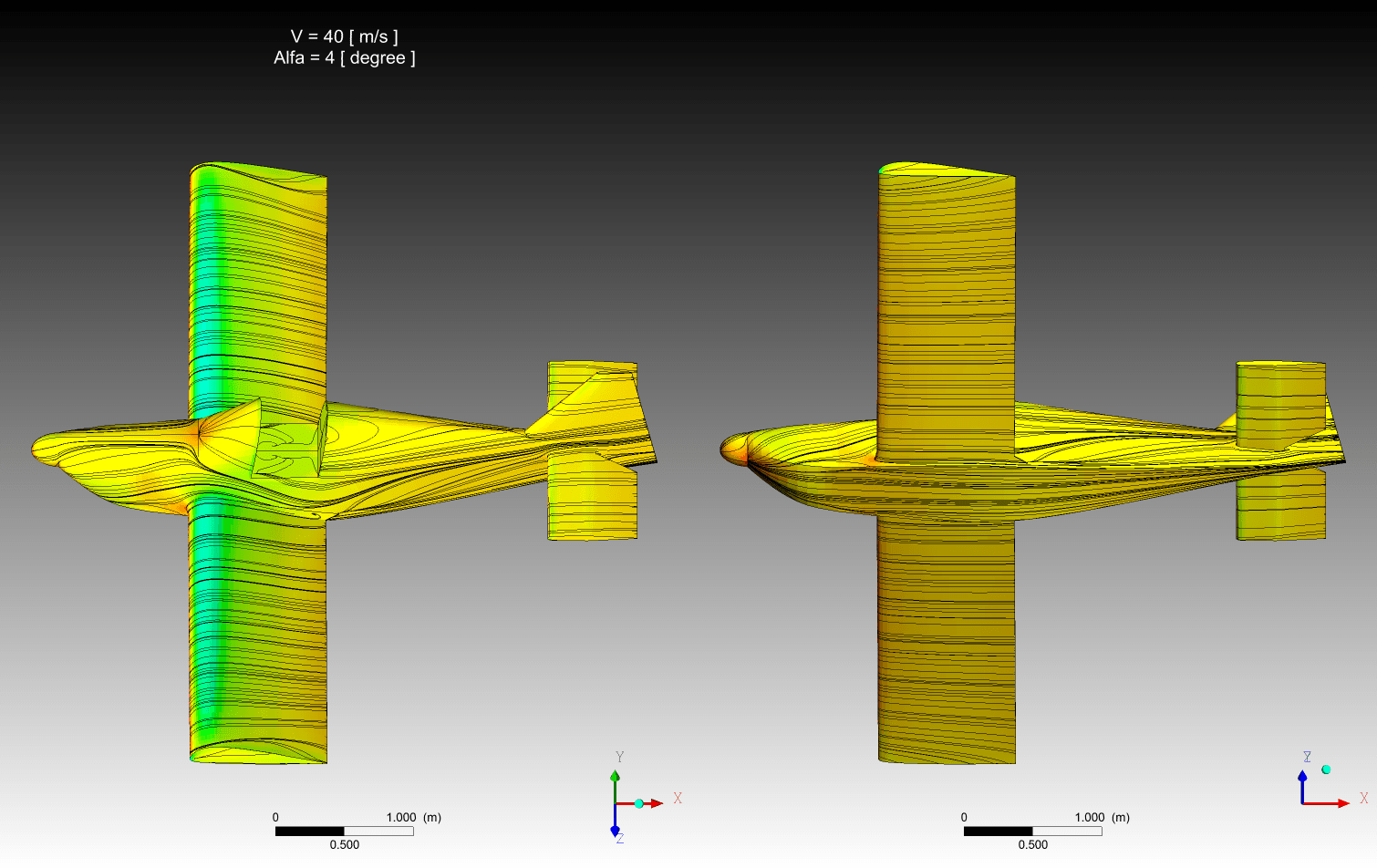Screen dimensions: 1377x868
Task: Click the left viewport scale ruler bar
Action: tap(344, 831)
